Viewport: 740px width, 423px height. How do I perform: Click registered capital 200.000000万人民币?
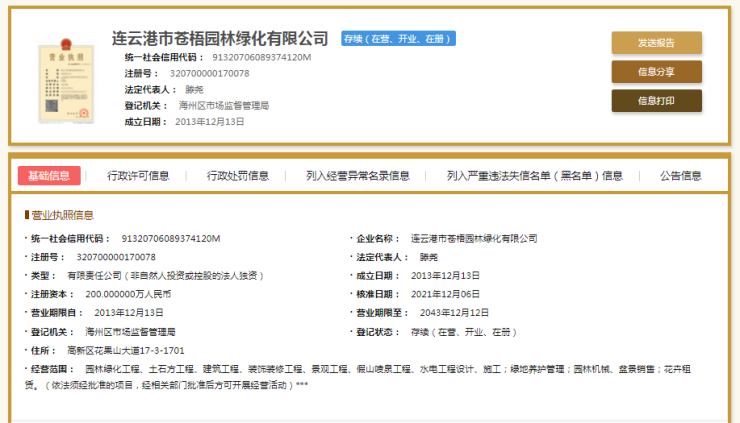pos(128,294)
